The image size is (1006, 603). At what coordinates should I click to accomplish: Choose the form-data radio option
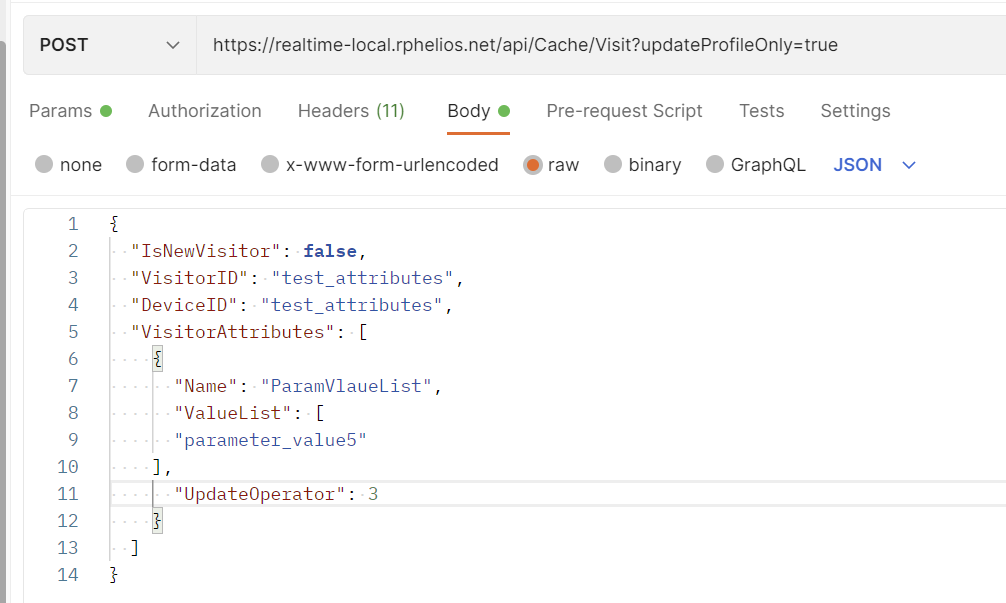pos(136,165)
